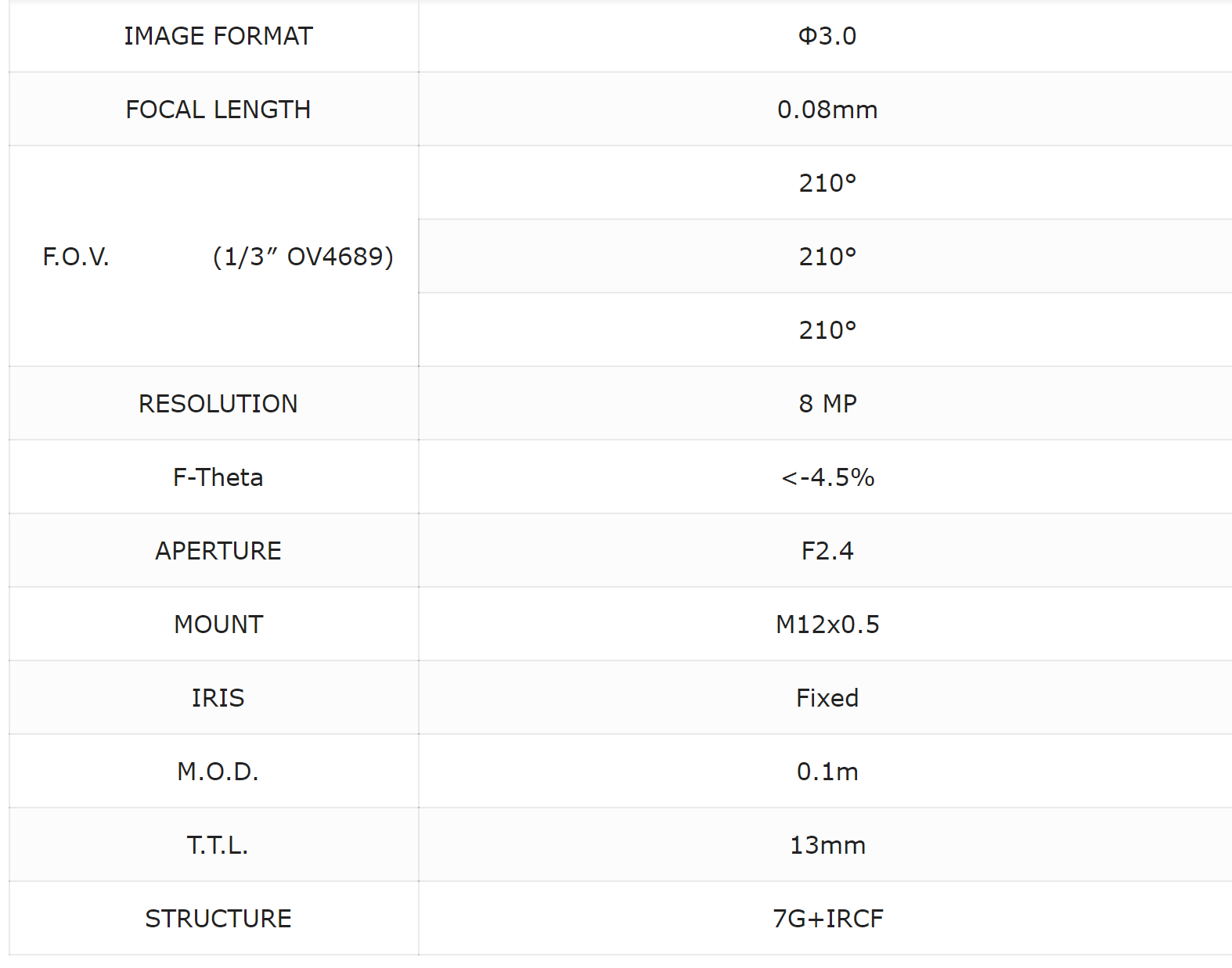Select the F2.4 aperture value
1232x968 pixels.
827,551
